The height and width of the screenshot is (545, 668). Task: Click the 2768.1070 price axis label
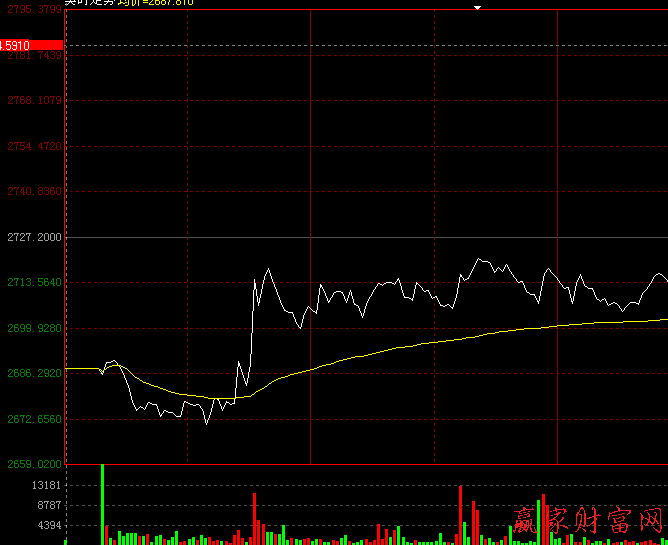coord(33,101)
